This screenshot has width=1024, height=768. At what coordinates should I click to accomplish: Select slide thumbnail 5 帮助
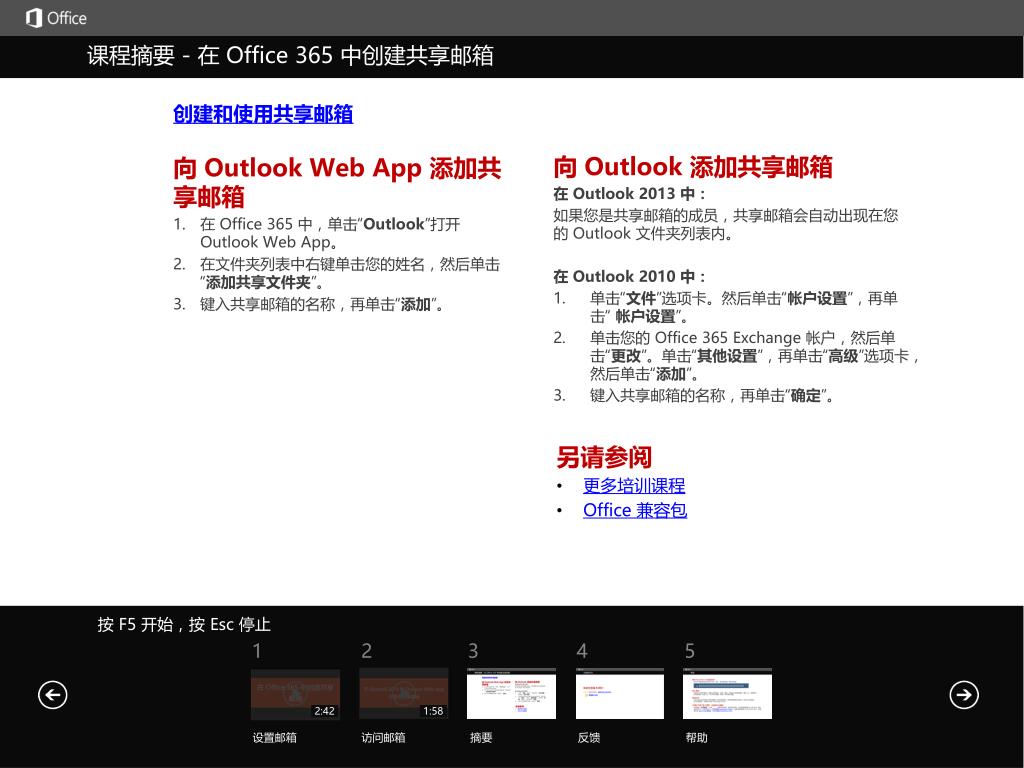coord(728,694)
